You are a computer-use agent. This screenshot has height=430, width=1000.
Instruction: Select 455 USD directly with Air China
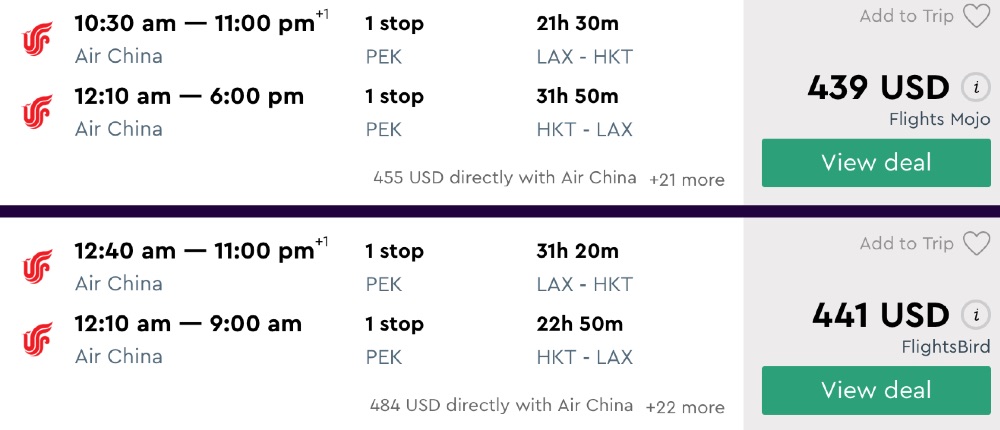[504, 178]
